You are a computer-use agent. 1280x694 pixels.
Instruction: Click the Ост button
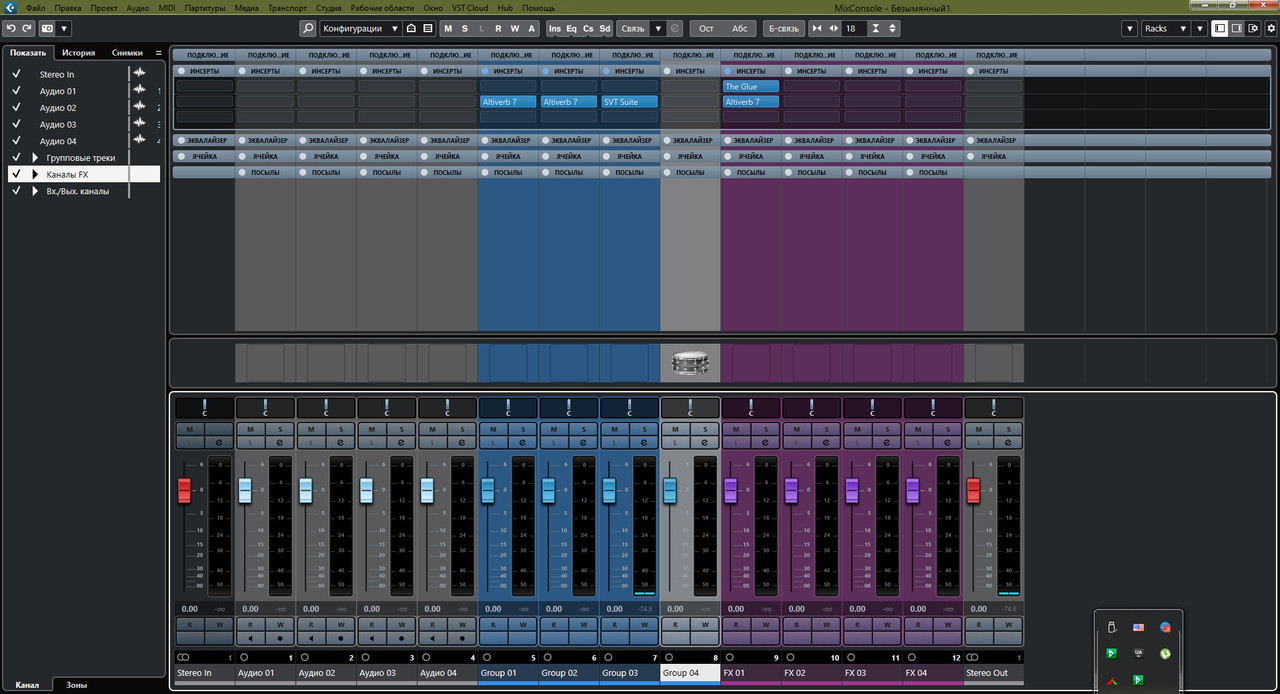point(706,28)
